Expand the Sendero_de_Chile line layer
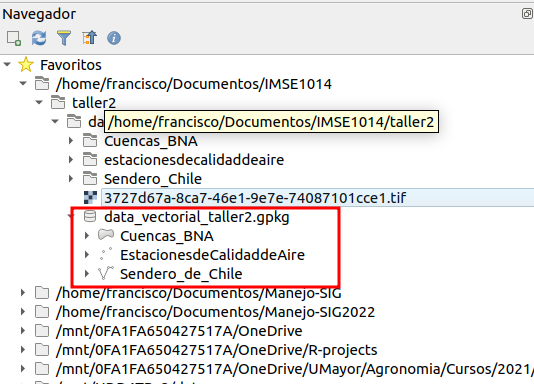Screen dimensions: 534x384 click(87, 273)
